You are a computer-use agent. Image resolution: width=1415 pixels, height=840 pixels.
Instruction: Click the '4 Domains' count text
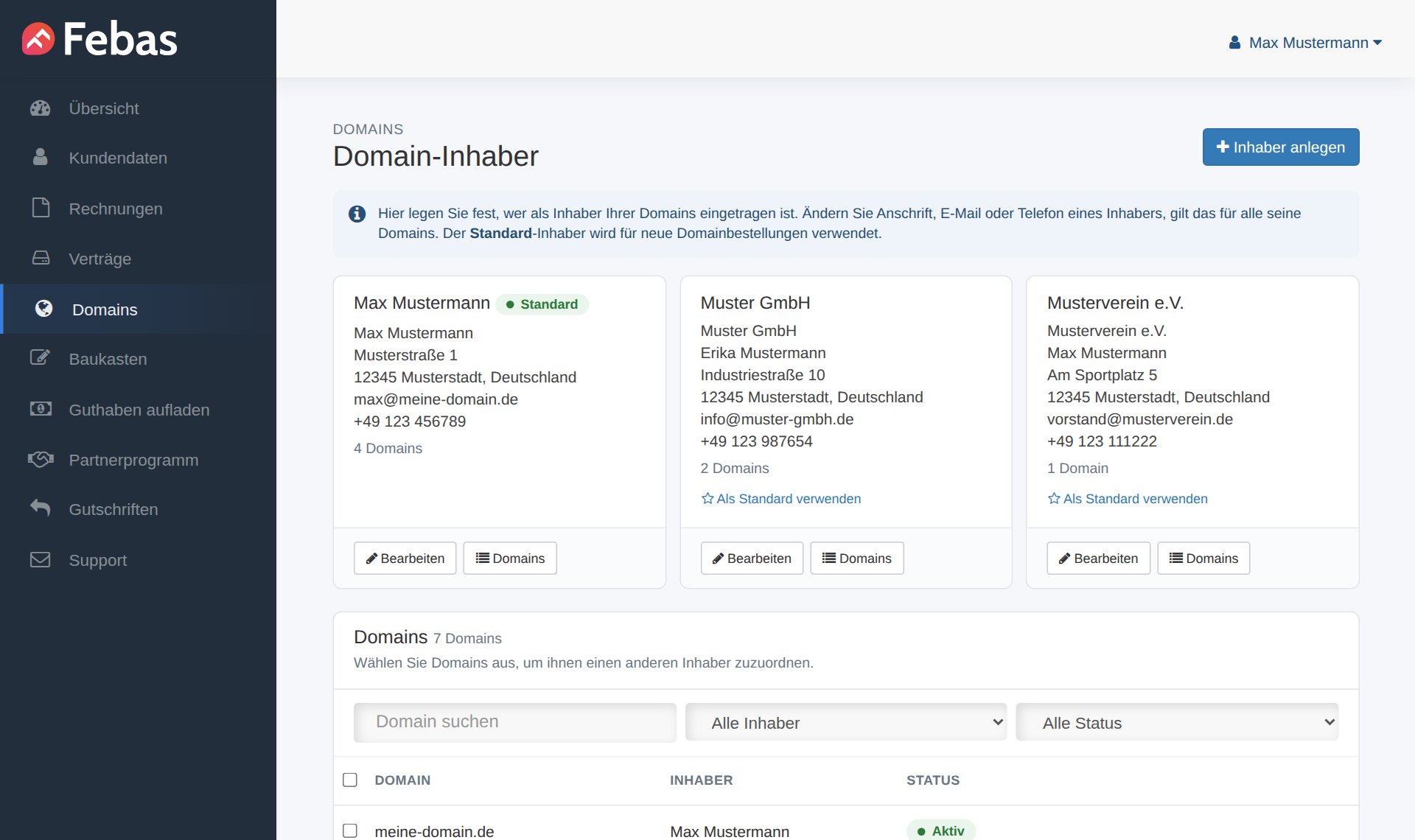pyautogui.click(x=388, y=448)
